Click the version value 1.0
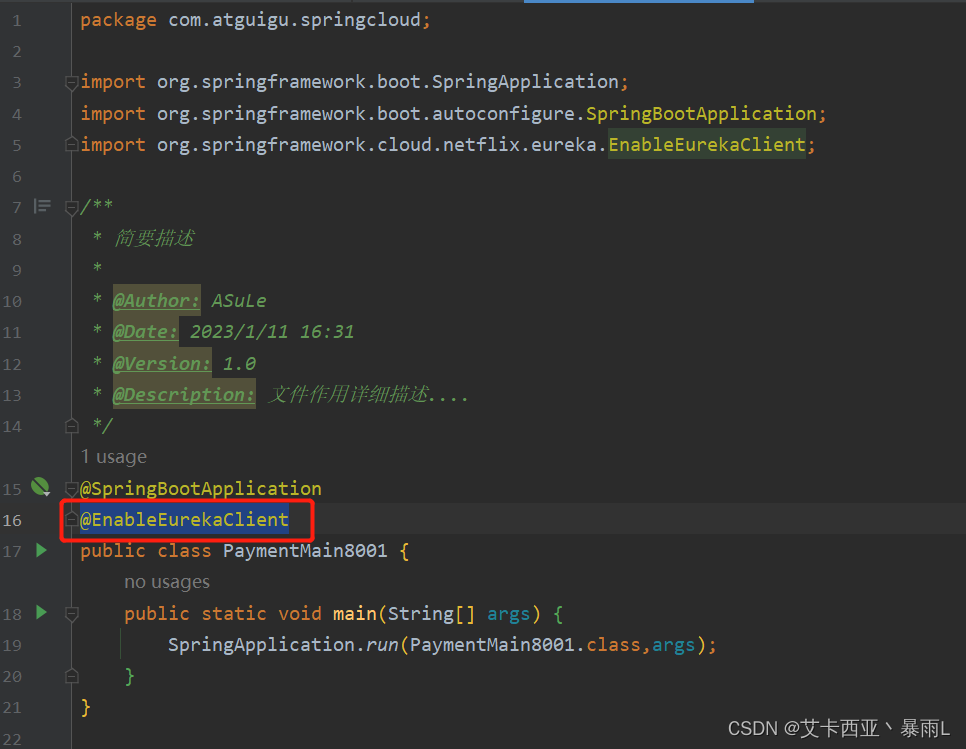Screen dimensions: 966x749 (x=239, y=363)
